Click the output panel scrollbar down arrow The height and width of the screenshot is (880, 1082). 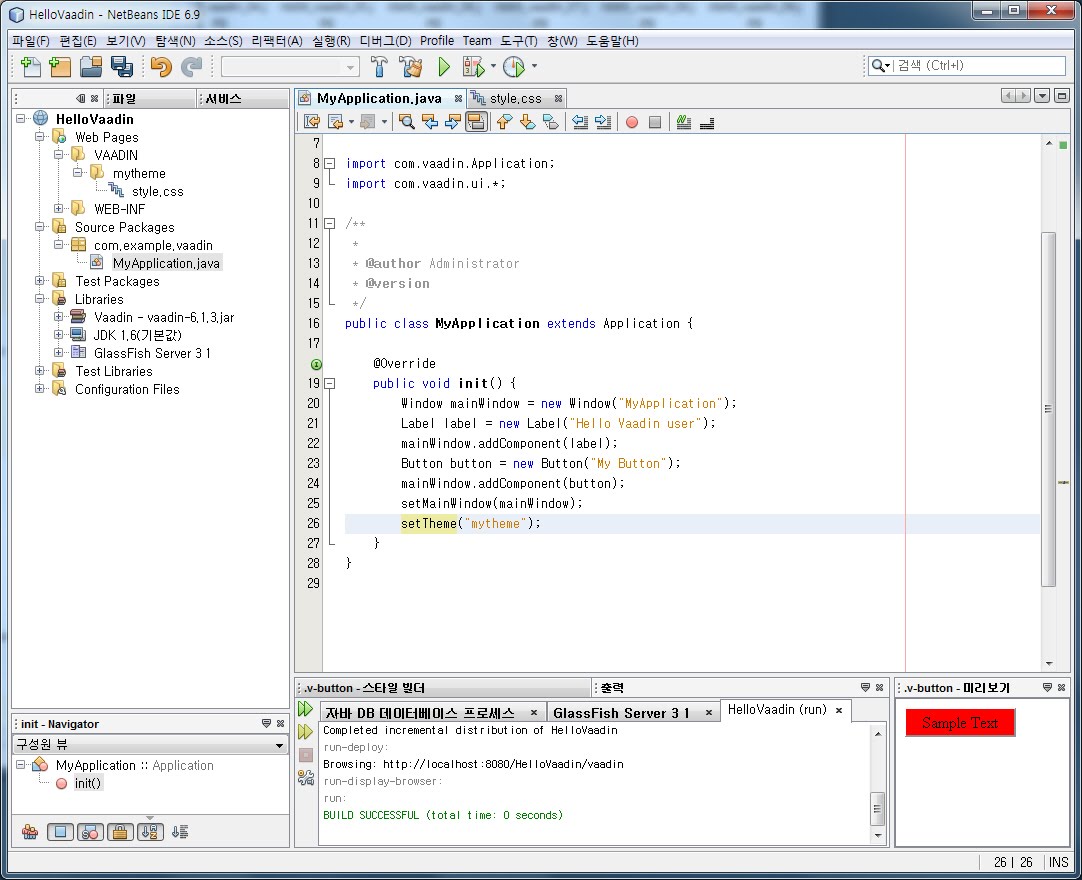point(878,836)
